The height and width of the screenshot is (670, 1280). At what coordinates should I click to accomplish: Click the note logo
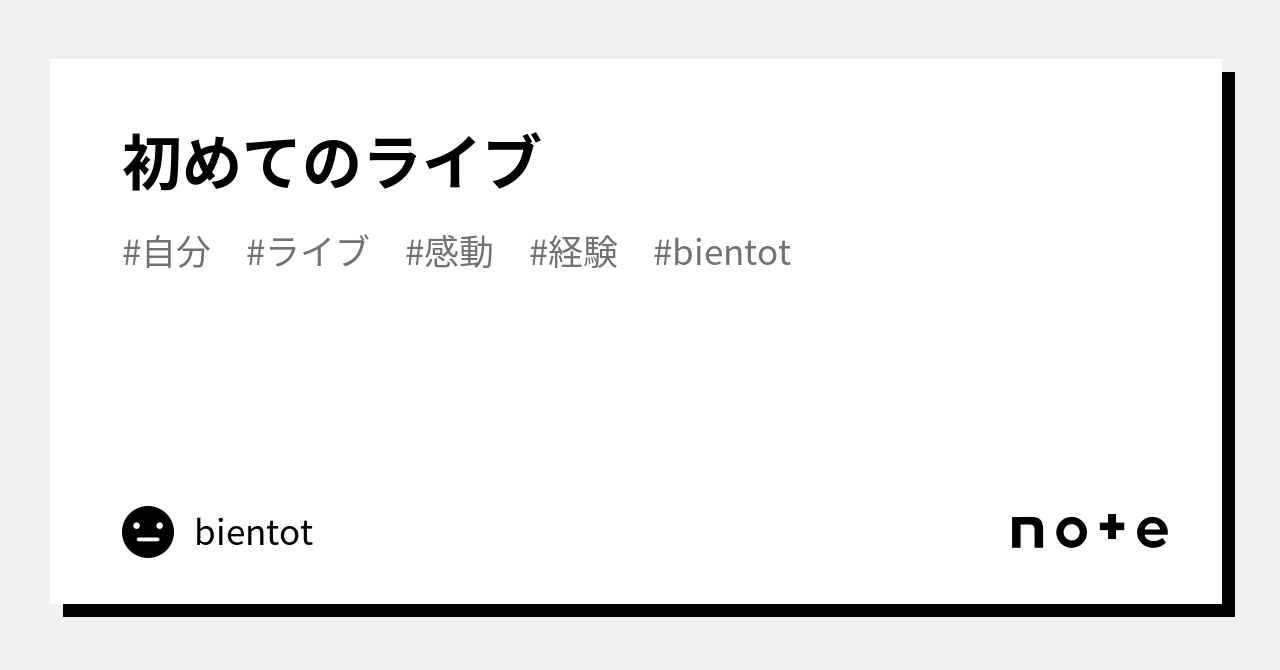[1089, 531]
